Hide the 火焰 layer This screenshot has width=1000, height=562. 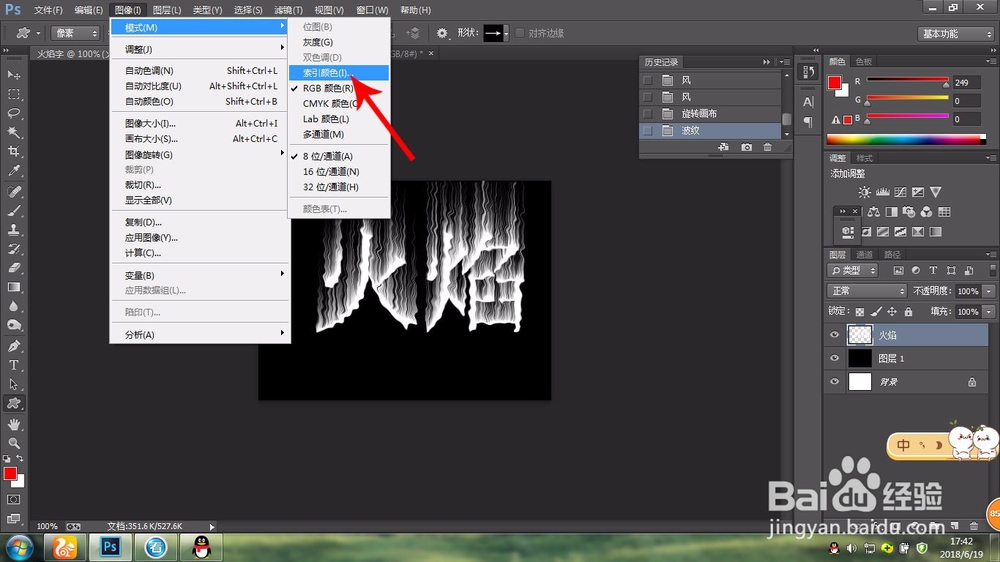pos(834,335)
